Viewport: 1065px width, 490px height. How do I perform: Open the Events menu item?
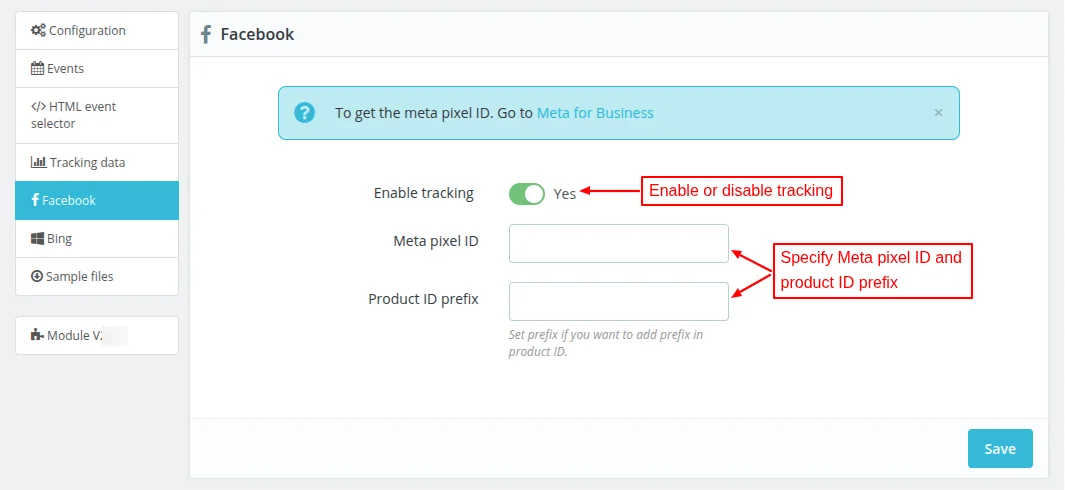[66, 69]
